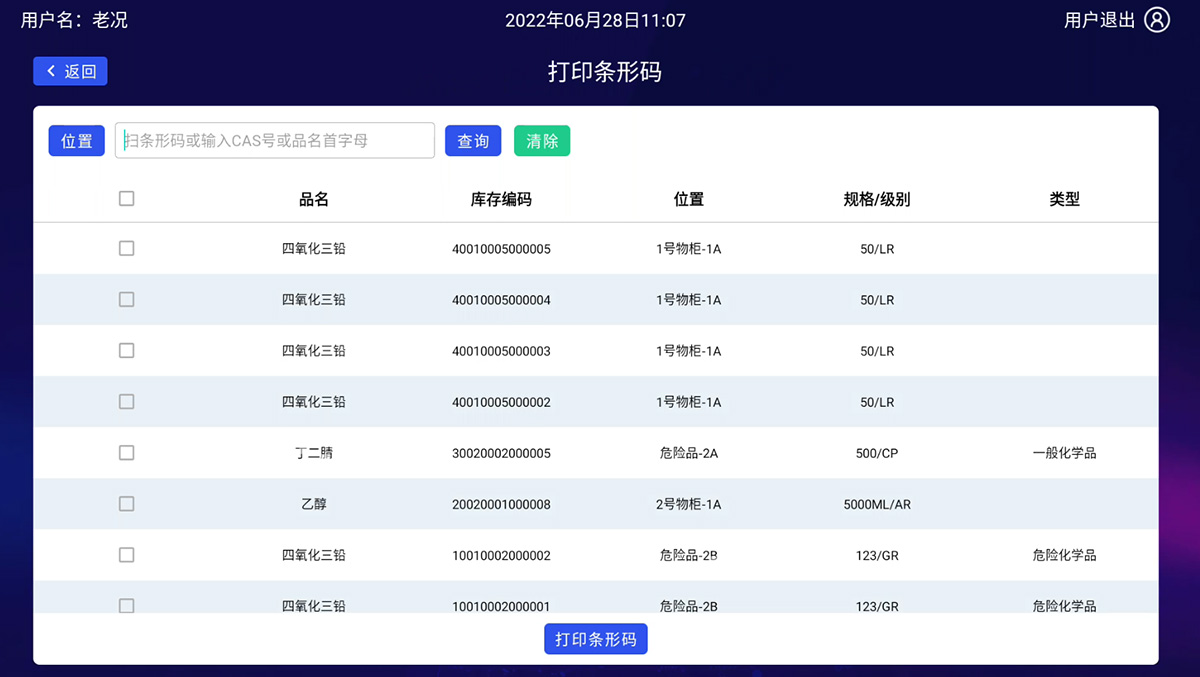Toggle the select-all checkbox in table header
Viewport: 1200px width, 677px height.
click(x=126, y=199)
